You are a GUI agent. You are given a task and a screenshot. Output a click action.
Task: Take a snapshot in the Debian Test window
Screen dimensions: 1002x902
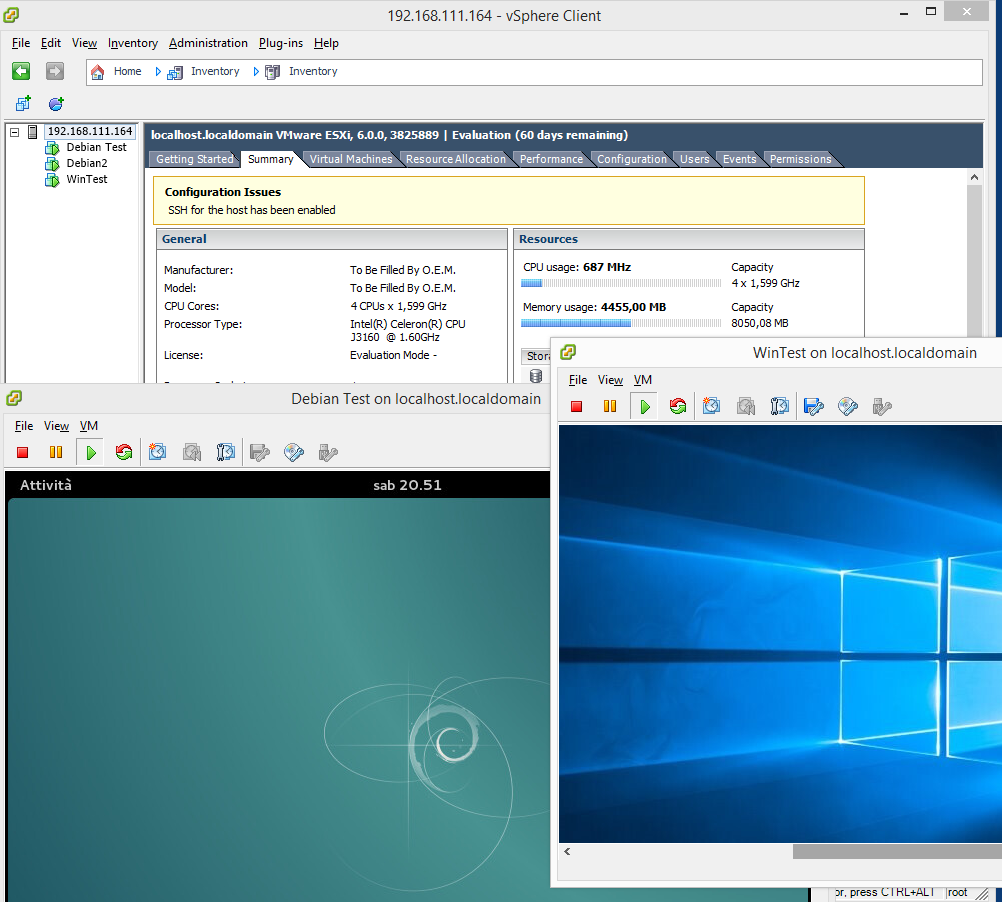tap(158, 452)
